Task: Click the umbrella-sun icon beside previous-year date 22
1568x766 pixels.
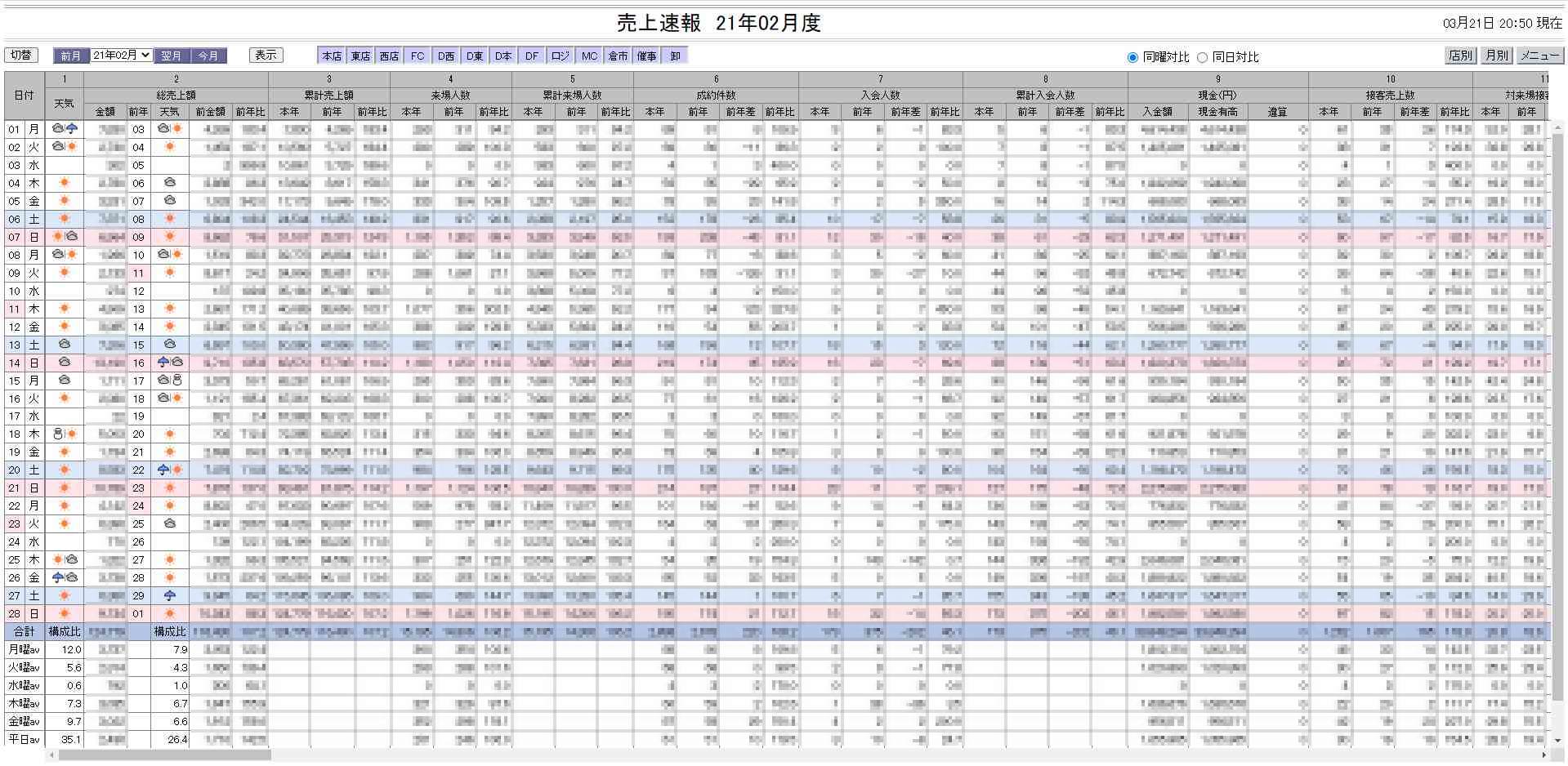Action: (x=170, y=470)
